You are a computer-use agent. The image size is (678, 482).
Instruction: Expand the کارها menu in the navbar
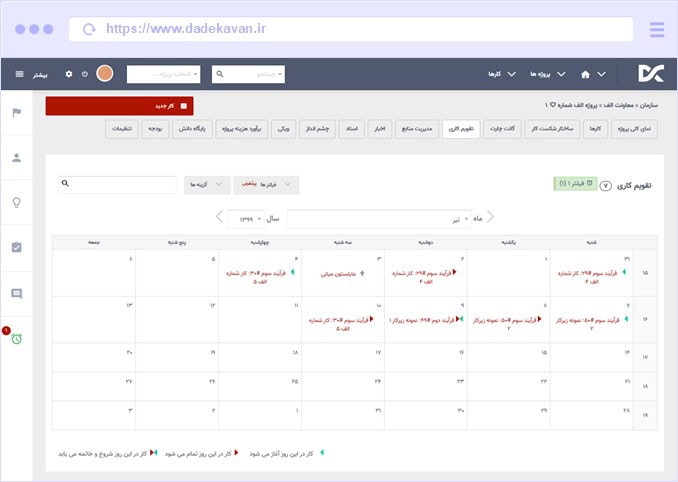[x=502, y=74]
